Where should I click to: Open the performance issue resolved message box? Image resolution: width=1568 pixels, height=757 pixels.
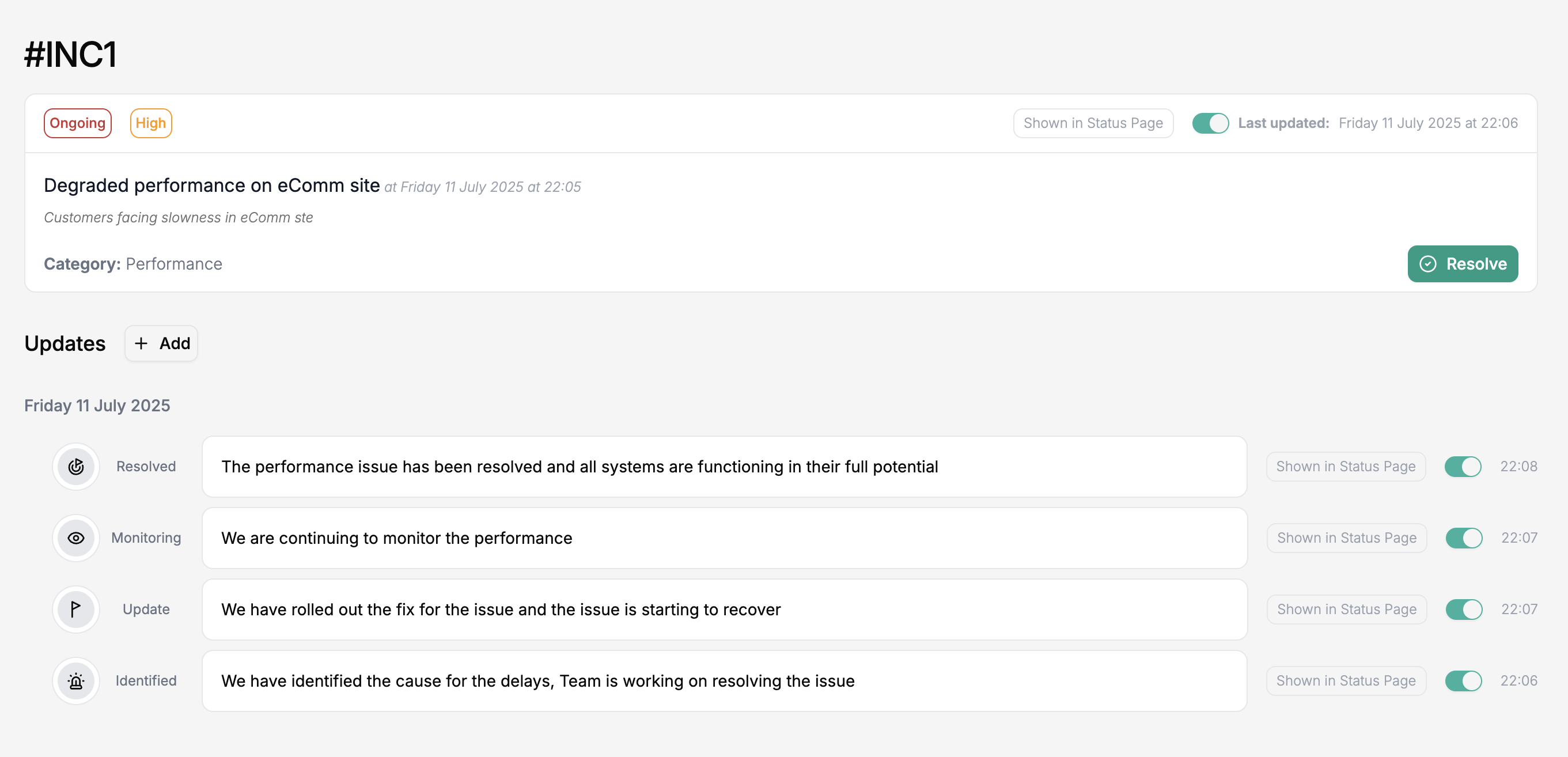click(724, 467)
